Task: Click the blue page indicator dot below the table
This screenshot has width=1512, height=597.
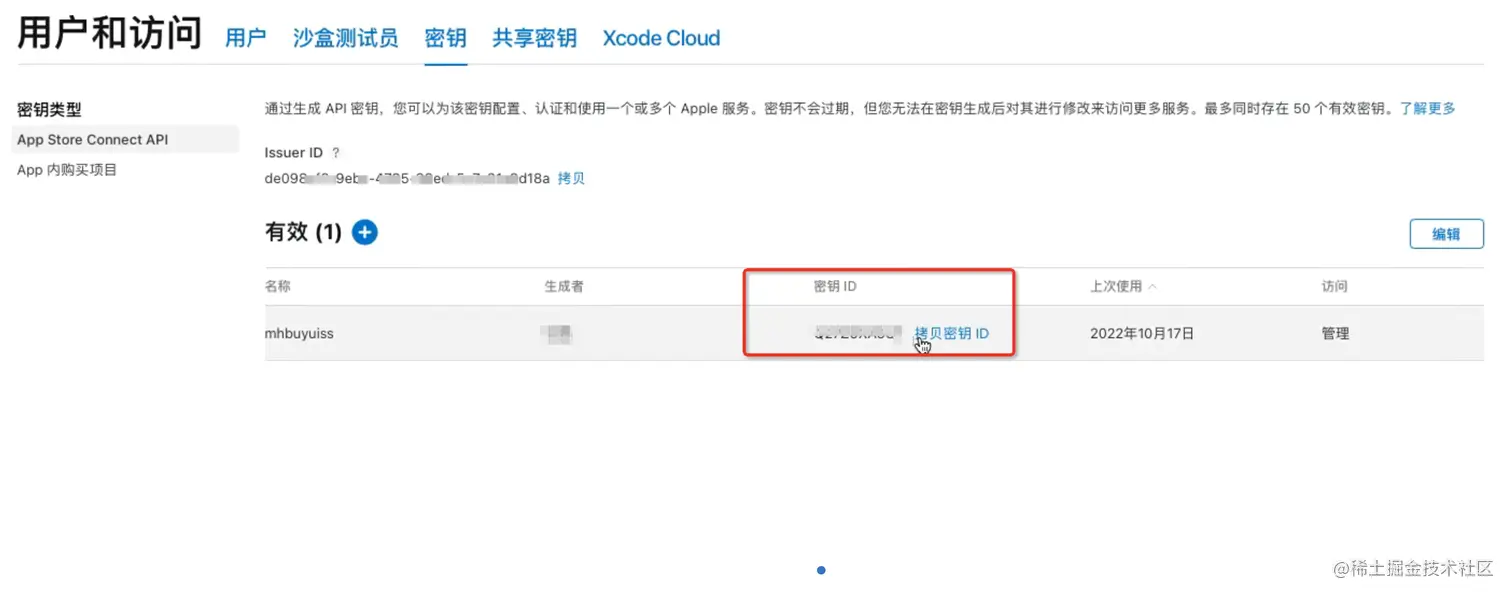Action: 820,570
